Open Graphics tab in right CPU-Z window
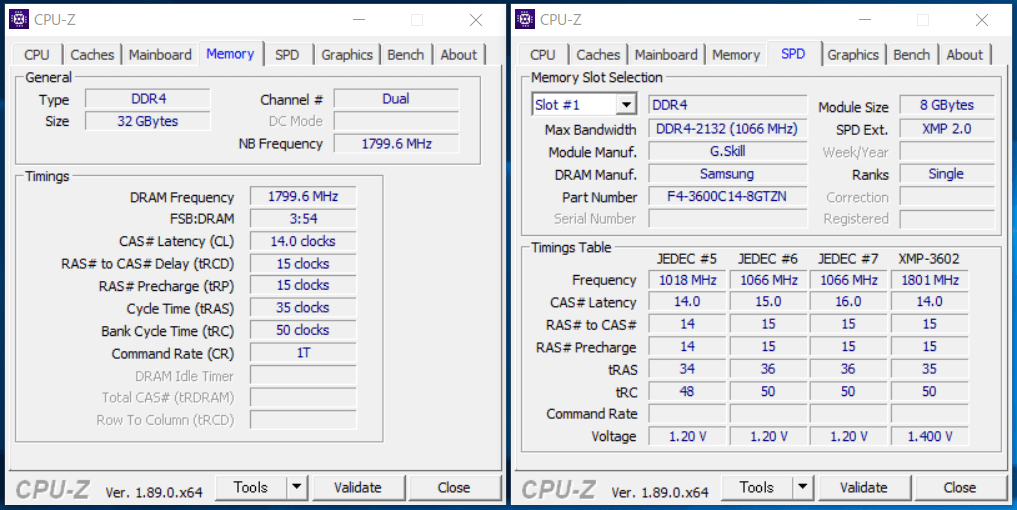 pos(853,55)
